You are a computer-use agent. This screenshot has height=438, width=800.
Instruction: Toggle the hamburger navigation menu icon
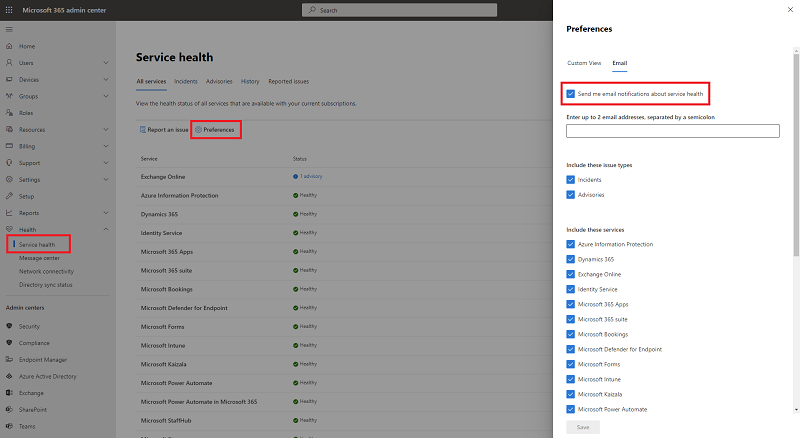9,29
